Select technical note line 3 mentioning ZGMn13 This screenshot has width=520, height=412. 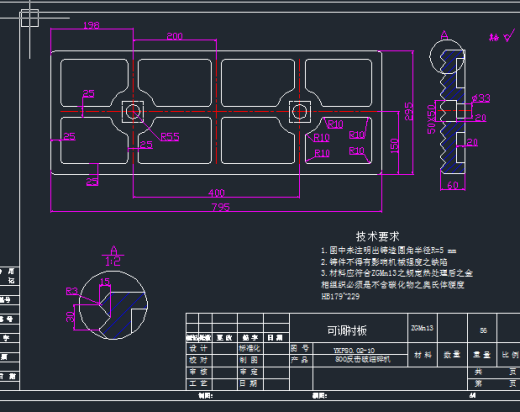(x=397, y=273)
